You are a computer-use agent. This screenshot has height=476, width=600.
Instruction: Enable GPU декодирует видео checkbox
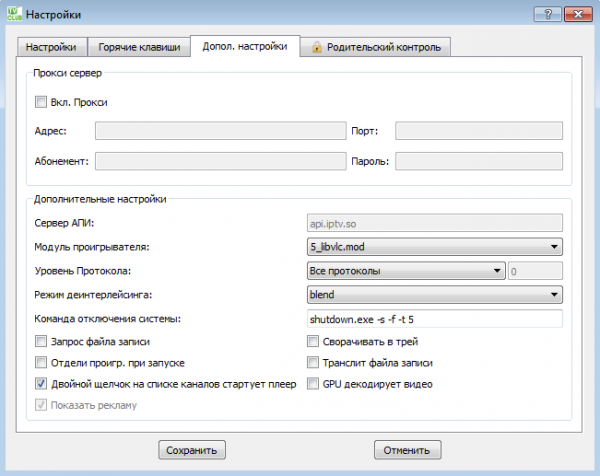(313, 383)
